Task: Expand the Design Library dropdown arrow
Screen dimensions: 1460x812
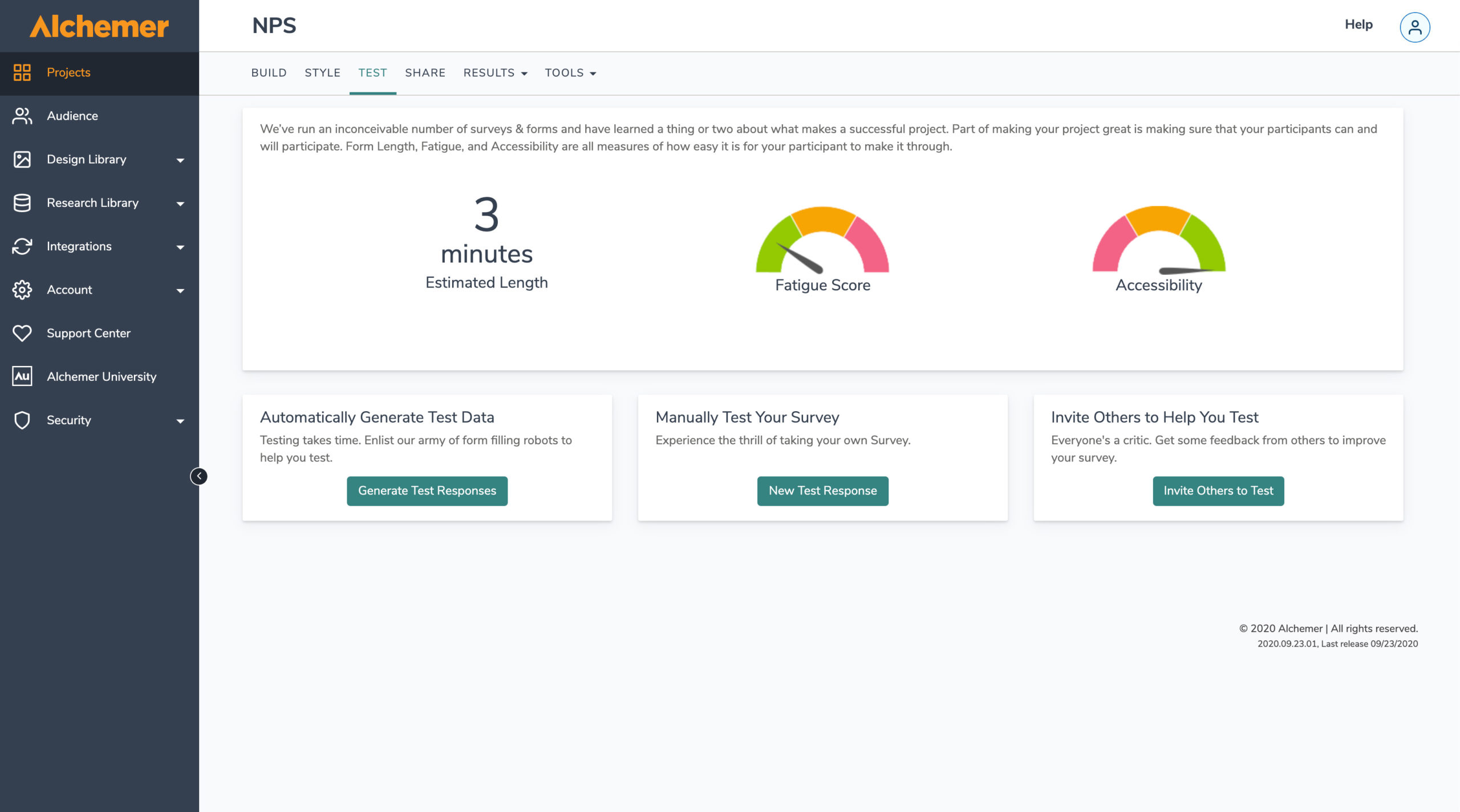Action: pos(180,160)
